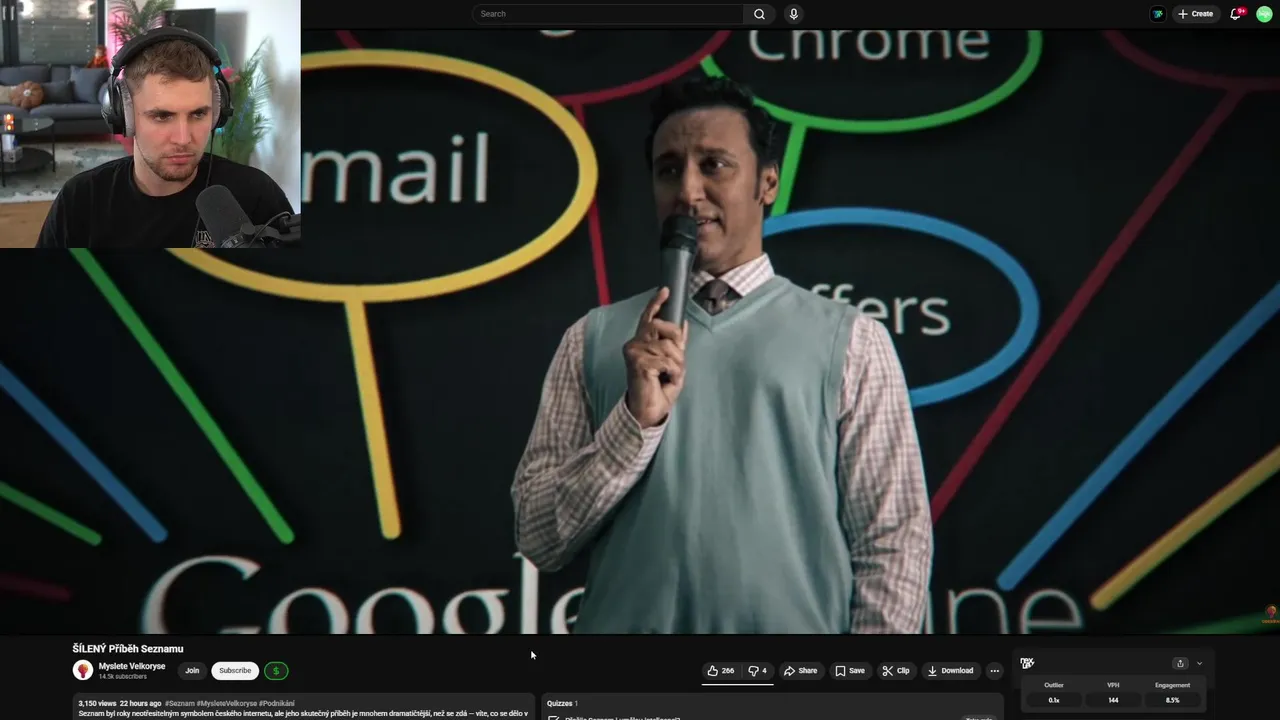The image size is (1280, 720).
Task: Create a Clip with scissors button
Action: pyautogui.click(x=896, y=671)
